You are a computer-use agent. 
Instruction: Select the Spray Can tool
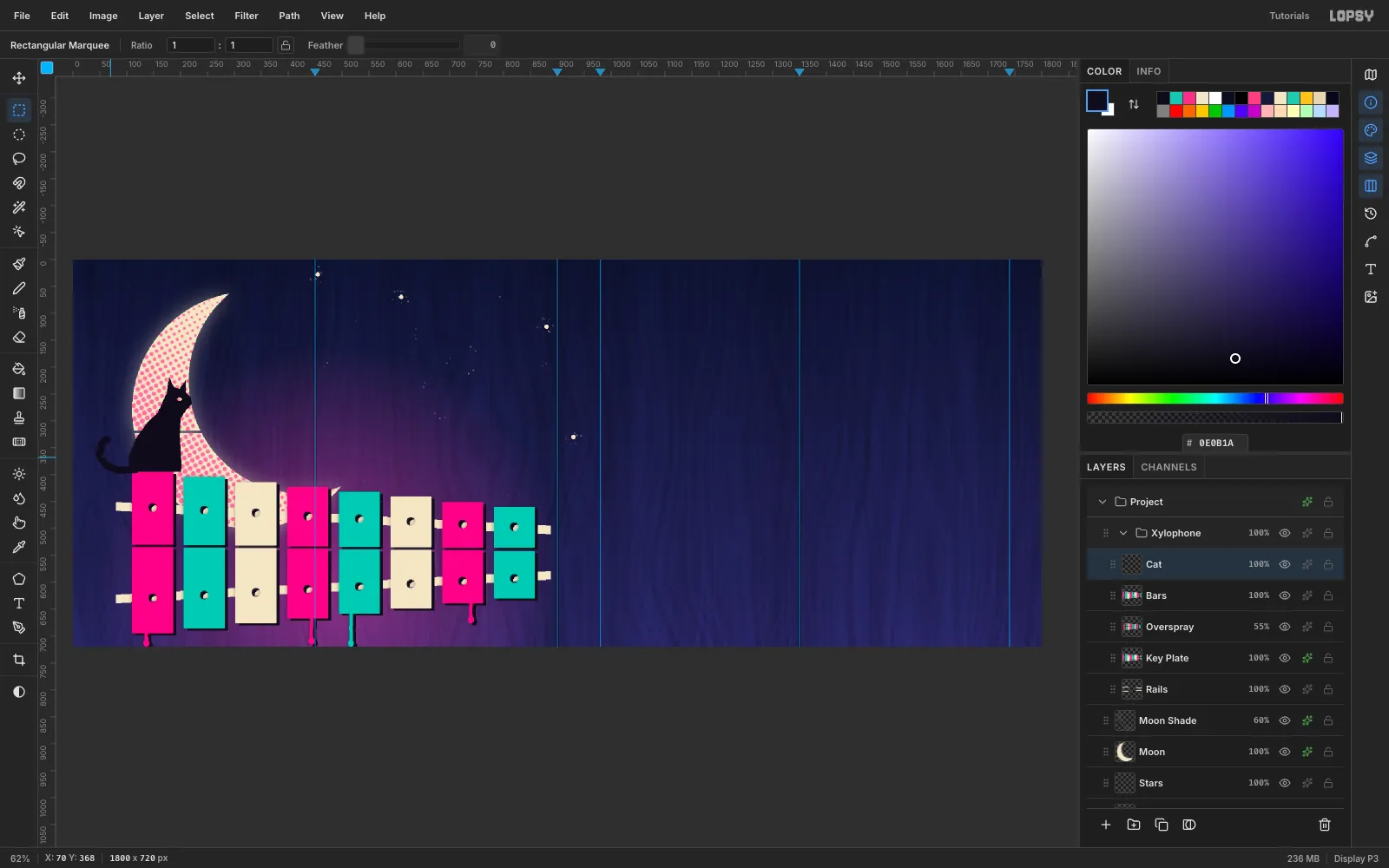pyautogui.click(x=19, y=312)
